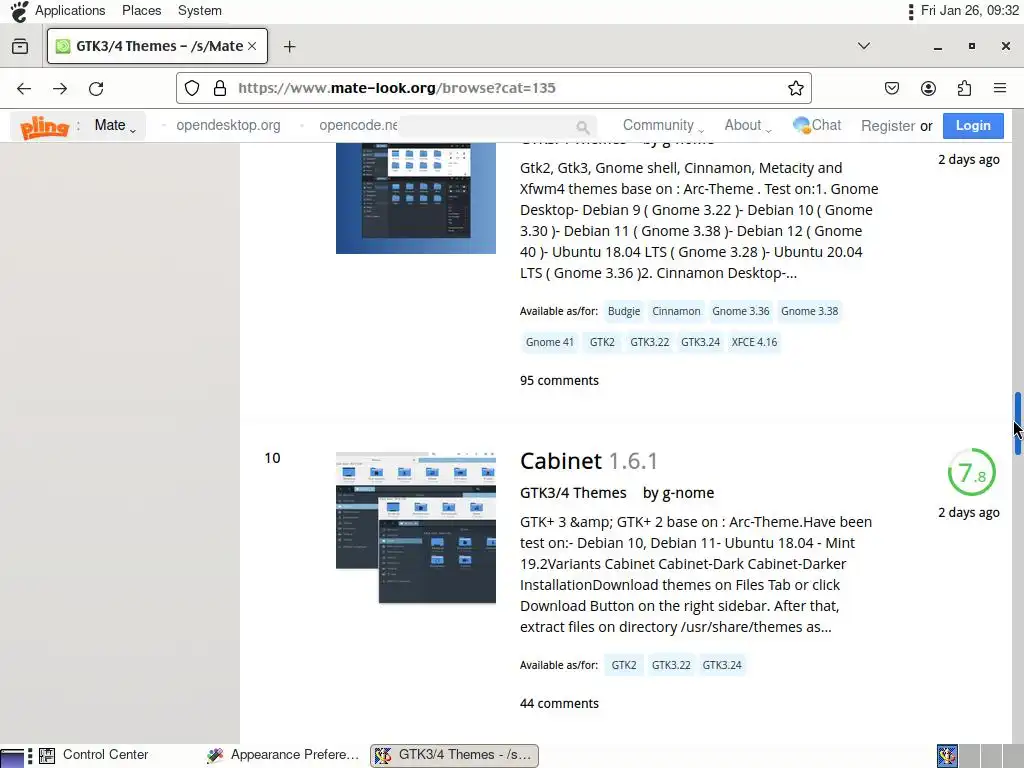Open the opendesktop.org link

(x=228, y=125)
